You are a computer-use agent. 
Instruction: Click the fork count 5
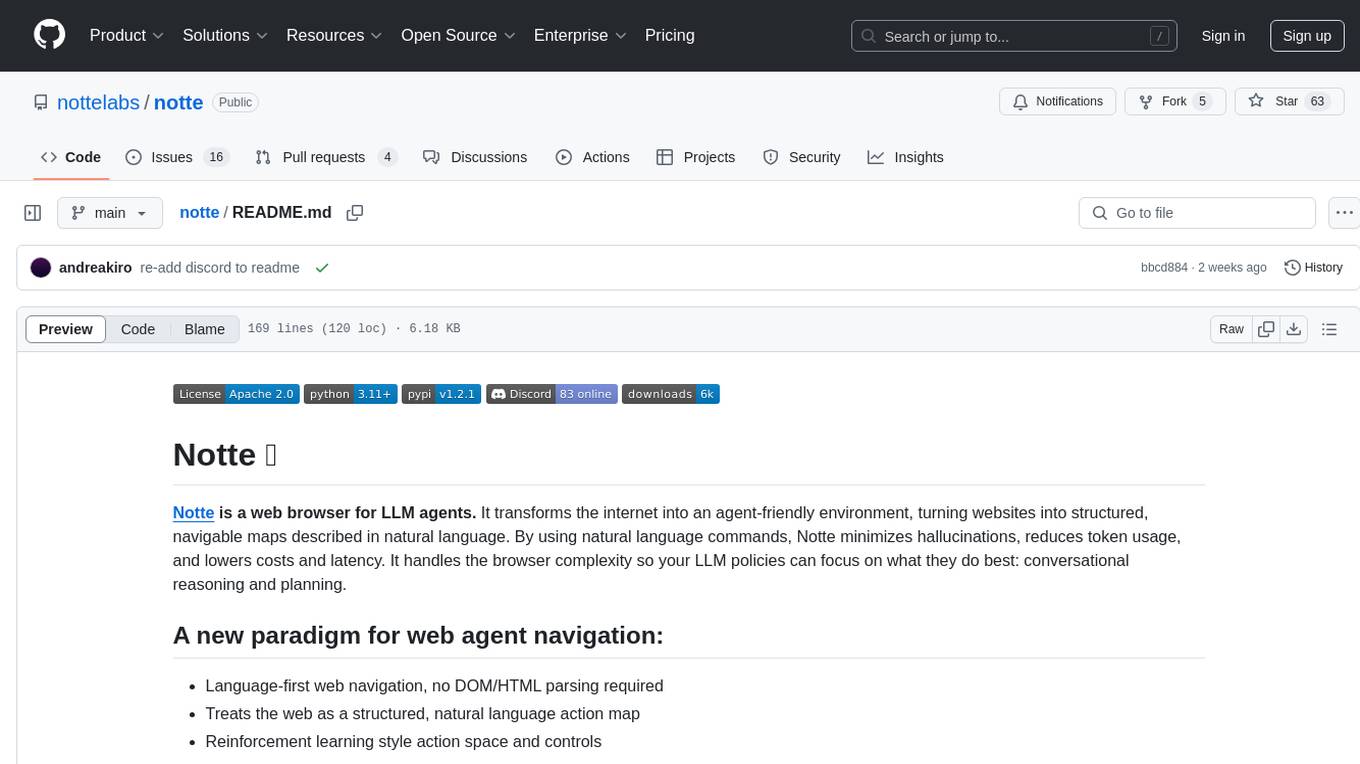1203,102
